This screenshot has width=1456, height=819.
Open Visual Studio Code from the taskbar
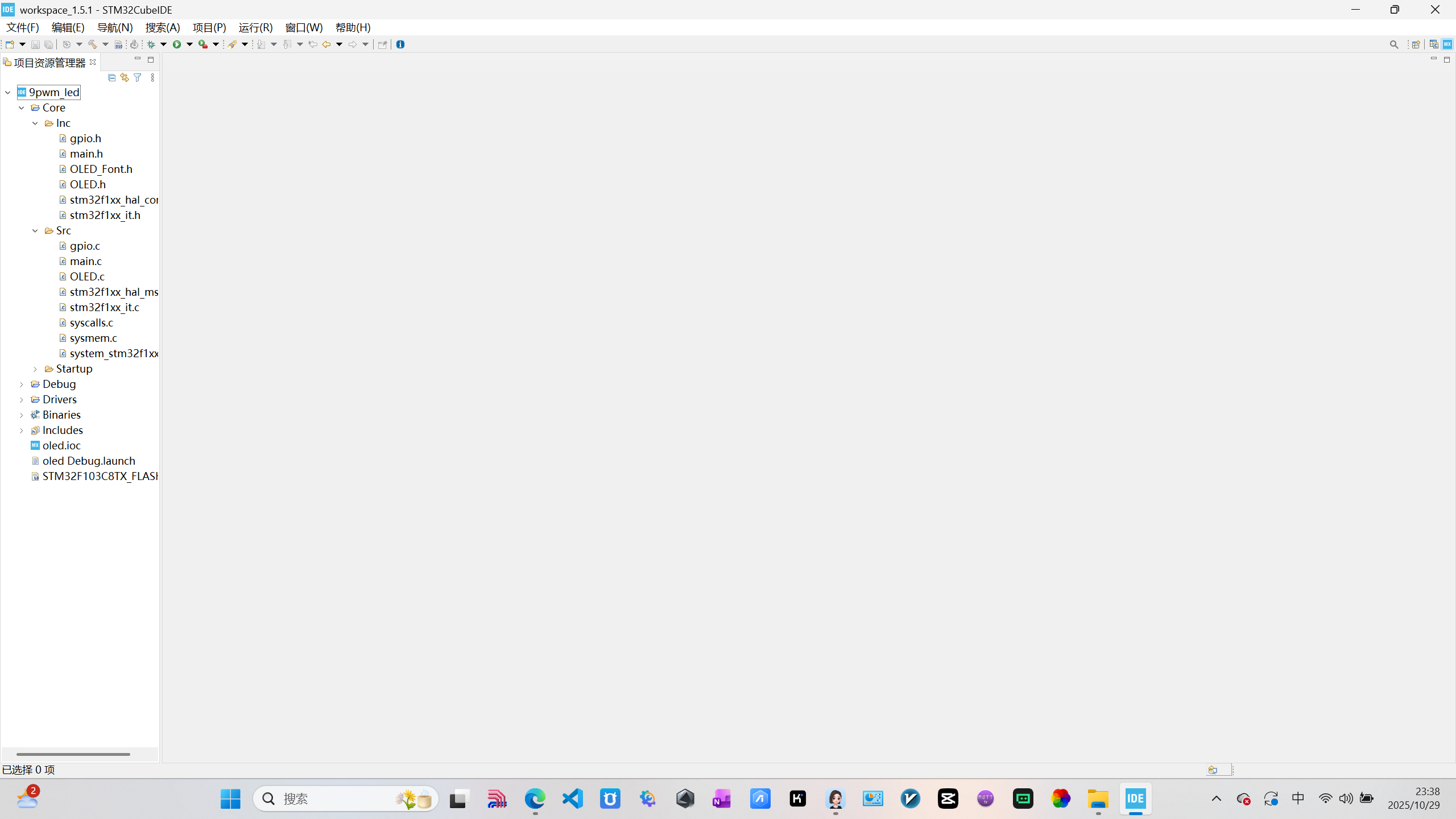572,799
